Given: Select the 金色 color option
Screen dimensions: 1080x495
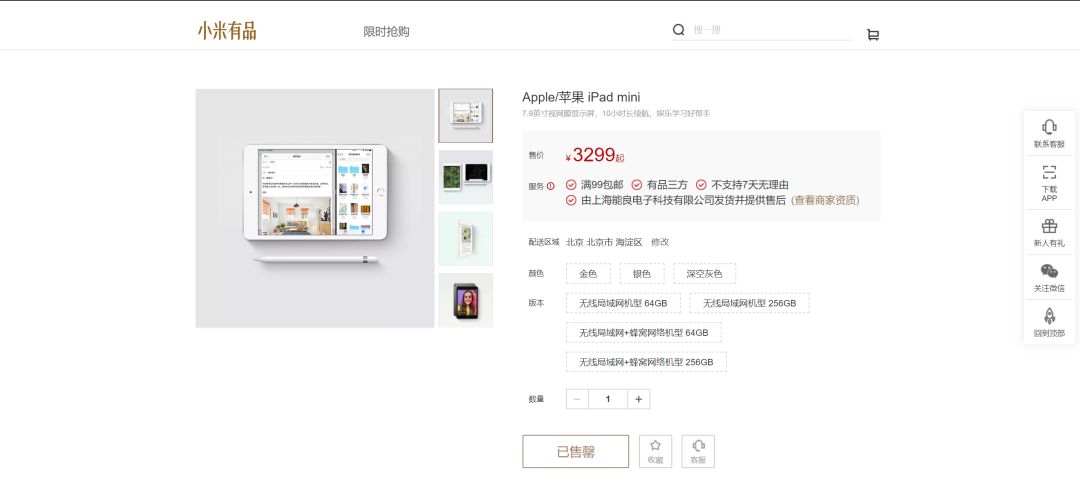Looking at the screenshot, I should point(588,273).
